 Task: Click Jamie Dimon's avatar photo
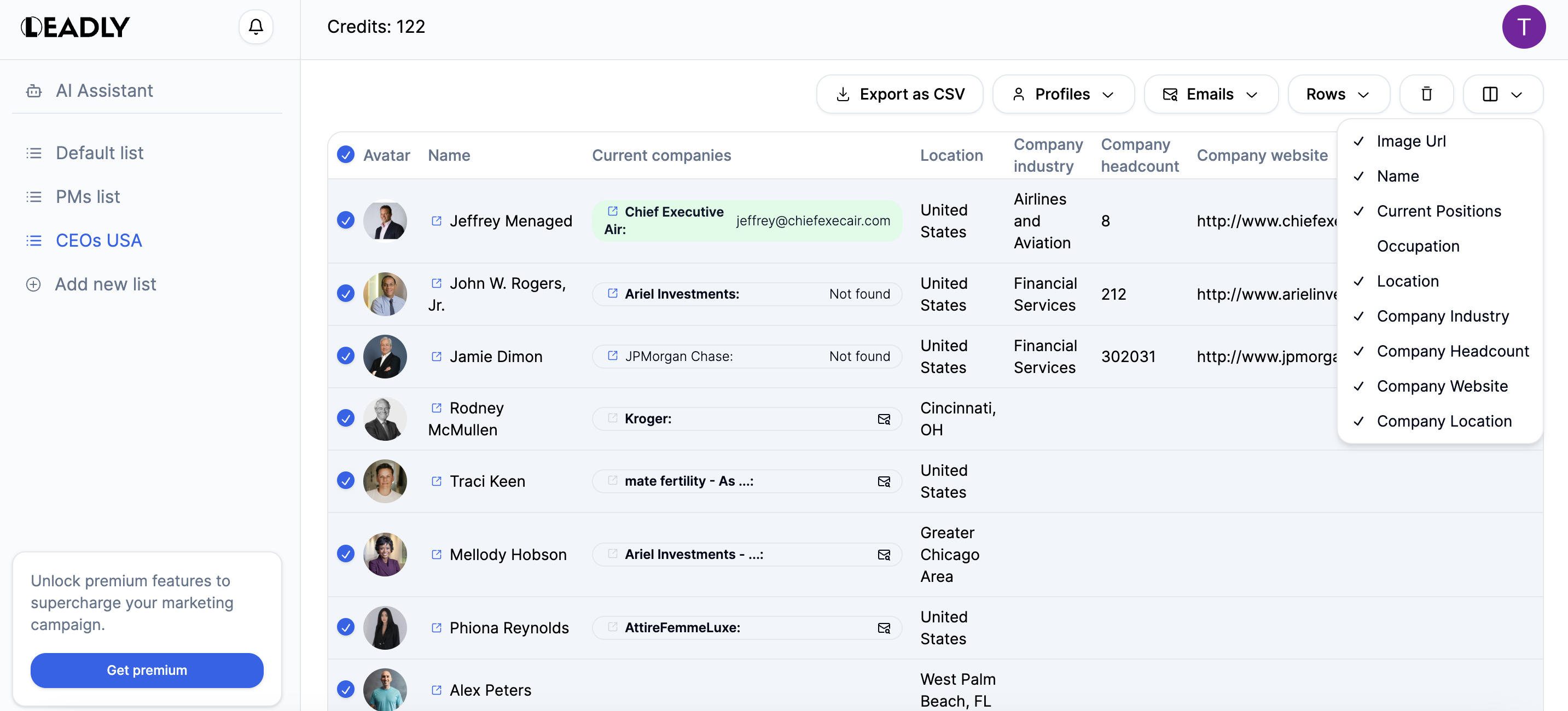[385, 356]
